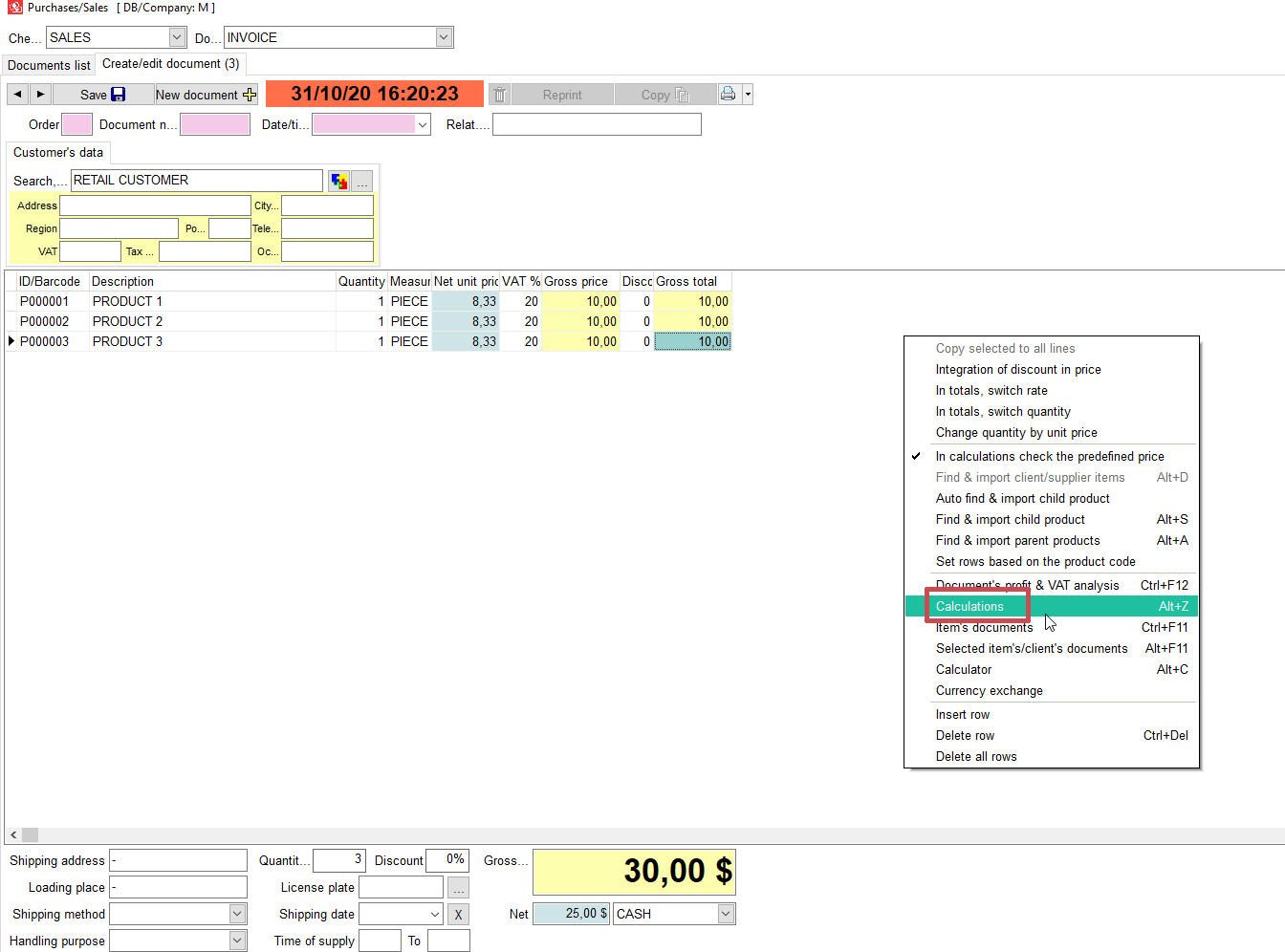Click the Related document field
Image resolution: width=1285 pixels, height=952 pixels.
pos(597,124)
